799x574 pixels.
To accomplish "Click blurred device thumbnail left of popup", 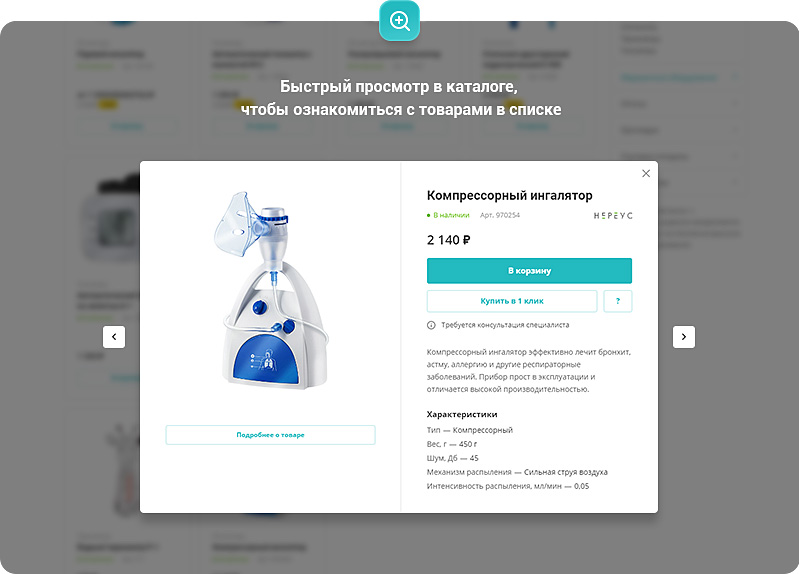I will 112,217.
